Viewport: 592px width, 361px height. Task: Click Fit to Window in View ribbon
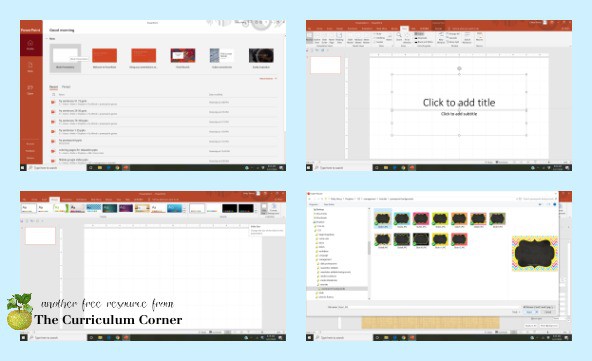[407, 38]
